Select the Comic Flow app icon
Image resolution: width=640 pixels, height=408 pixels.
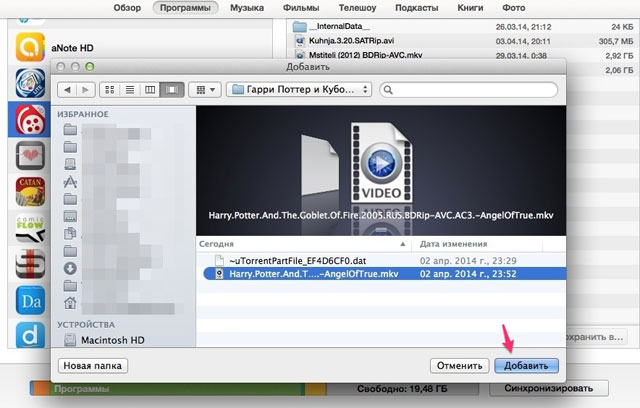point(30,228)
